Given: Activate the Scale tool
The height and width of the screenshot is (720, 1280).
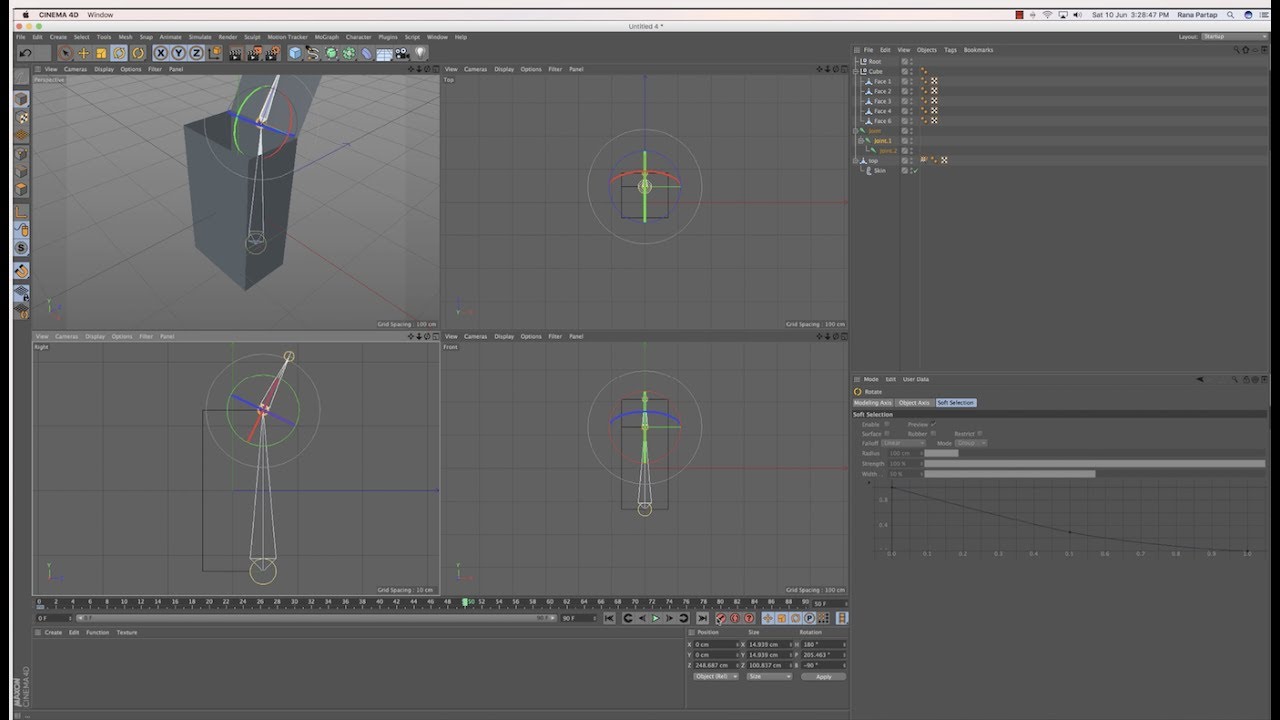Looking at the screenshot, I should (x=101, y=53).
